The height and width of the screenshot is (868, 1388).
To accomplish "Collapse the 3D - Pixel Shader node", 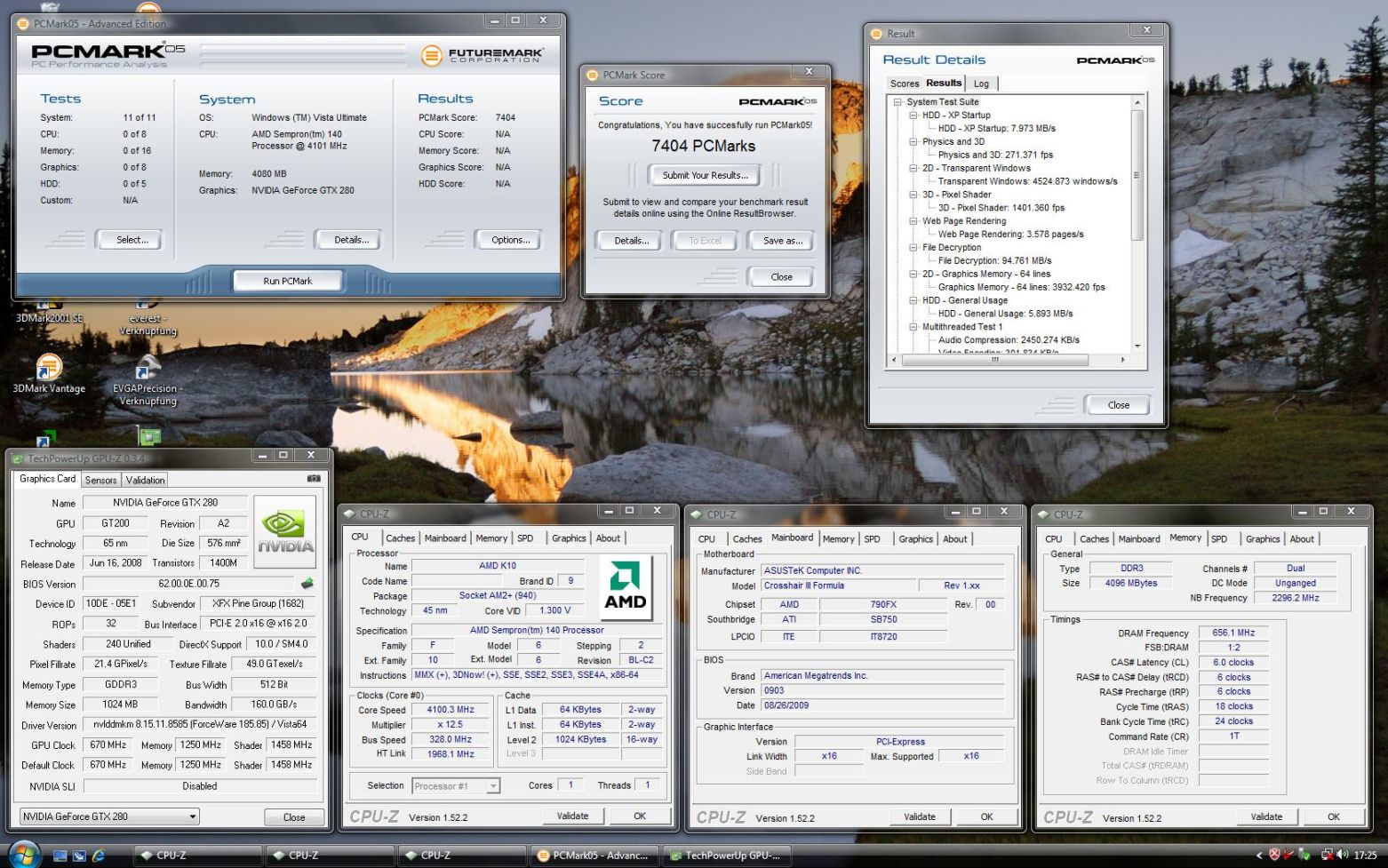I will [x=913, y=195].
